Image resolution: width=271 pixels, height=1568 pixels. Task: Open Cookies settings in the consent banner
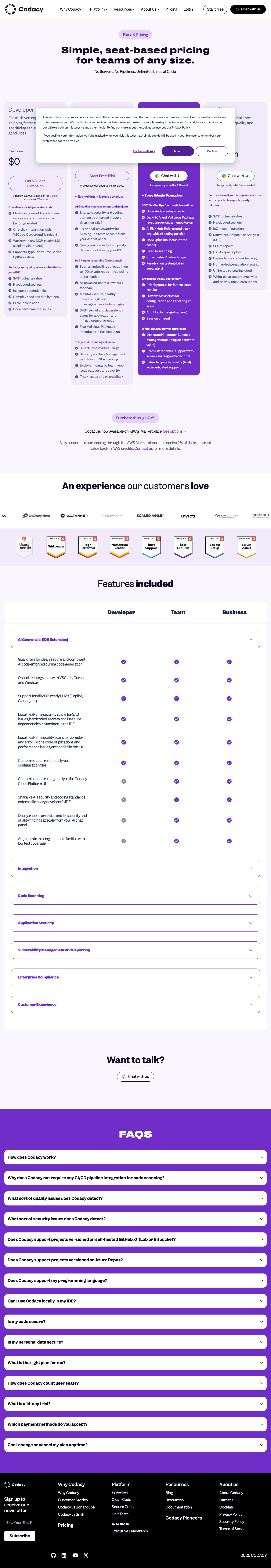144,151
